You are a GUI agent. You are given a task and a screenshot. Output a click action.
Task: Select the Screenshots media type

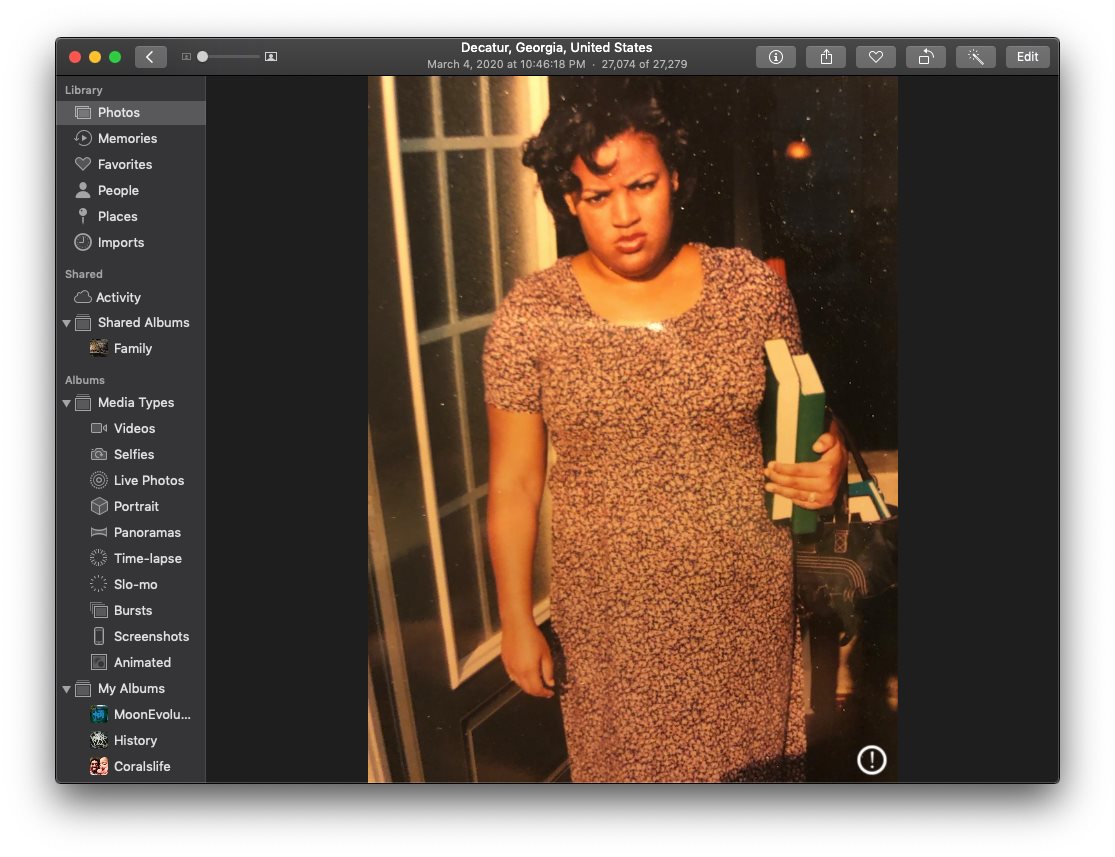(x=151, y=637)
